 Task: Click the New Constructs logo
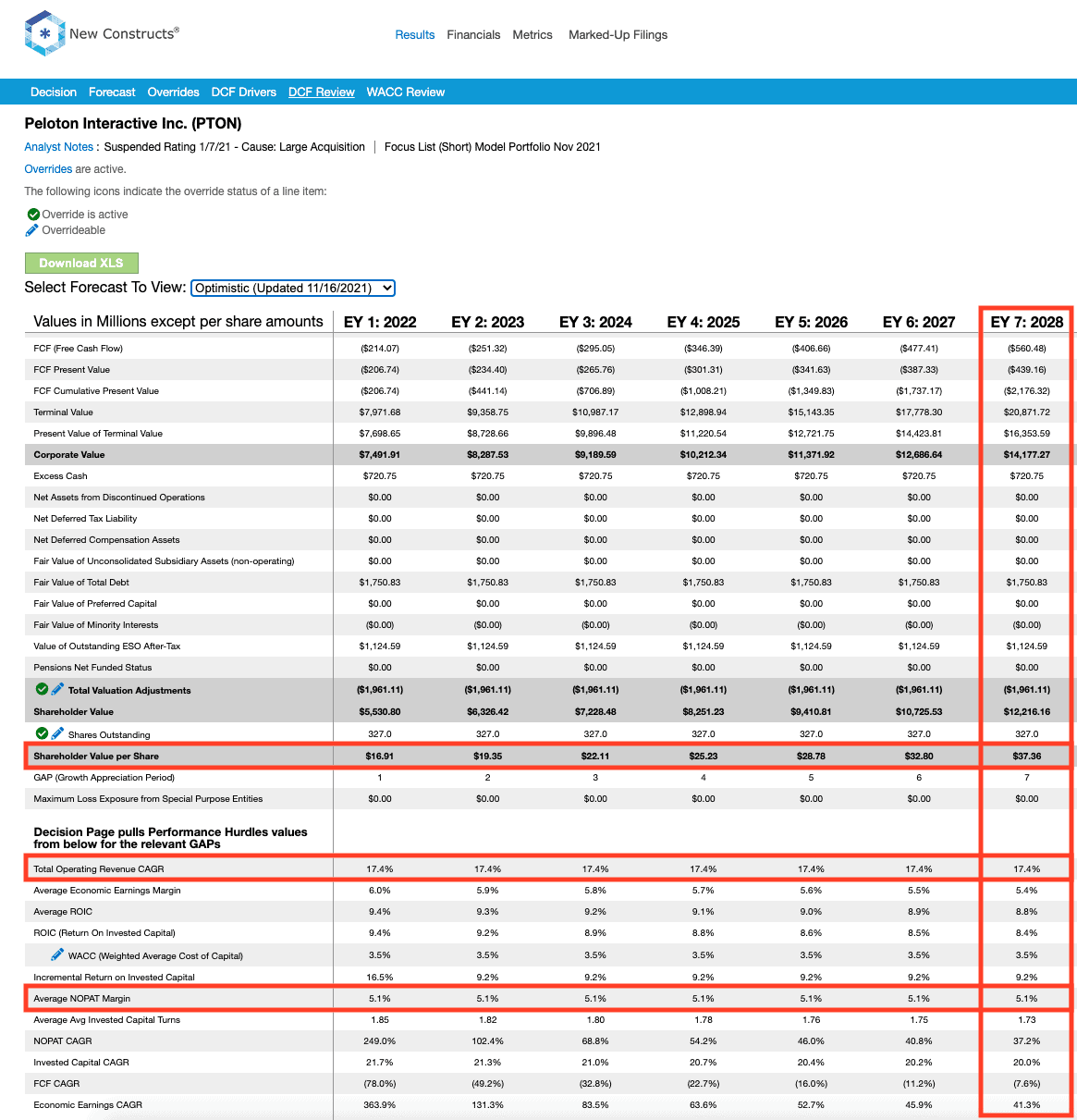[102, 34]
